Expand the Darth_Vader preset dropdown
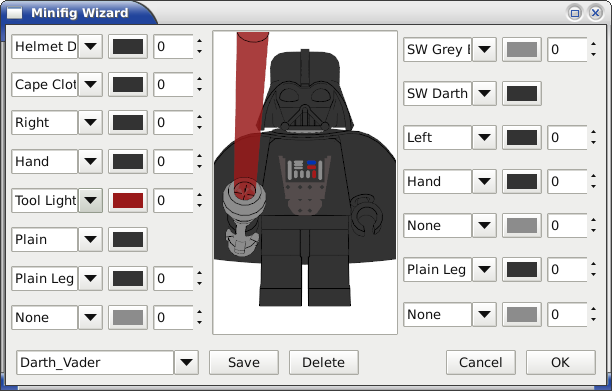The width and height of the screenshot is (612, 391). point(186,363)
